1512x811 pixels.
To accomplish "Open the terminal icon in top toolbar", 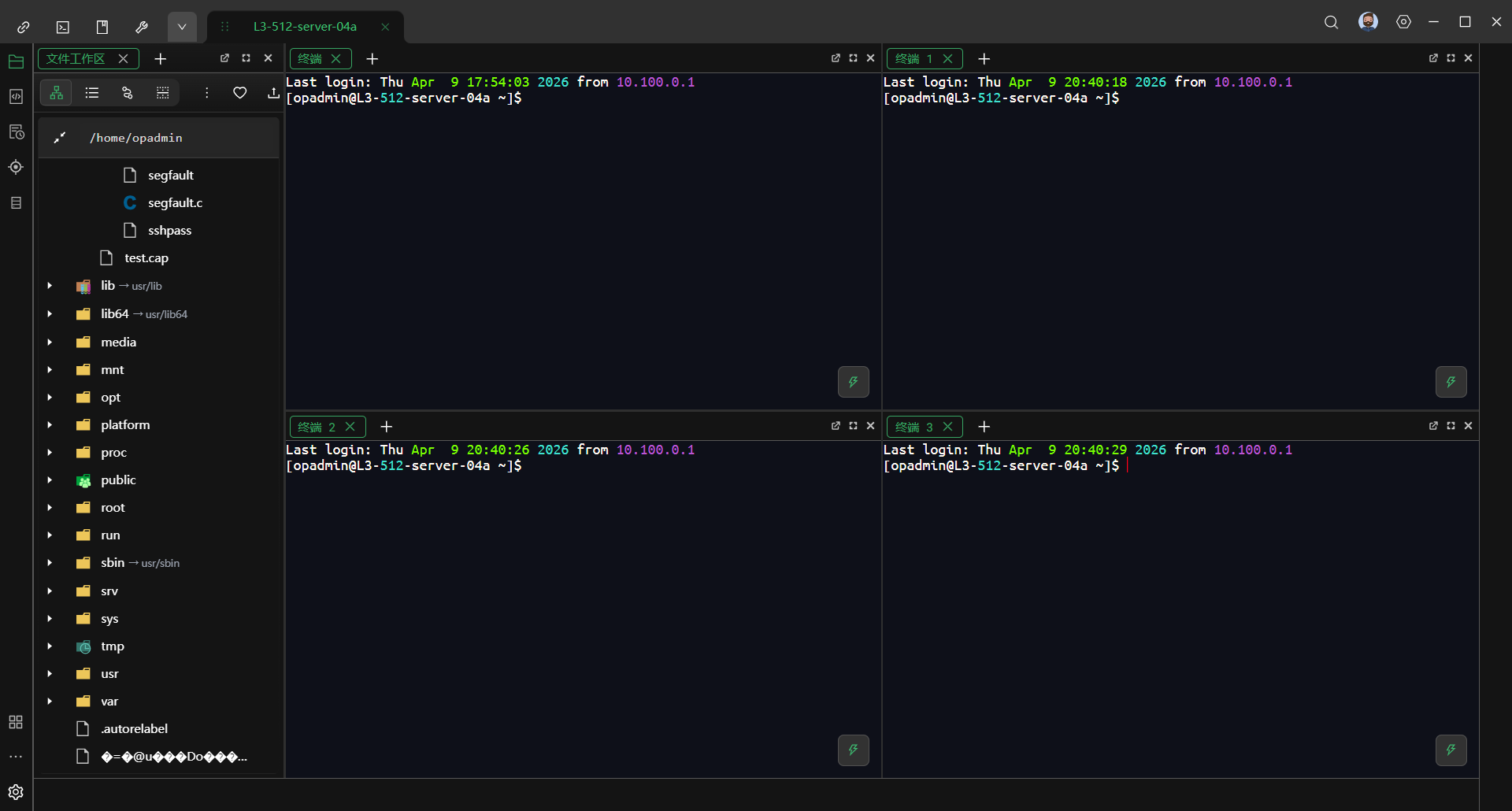I will pos(63,27).
